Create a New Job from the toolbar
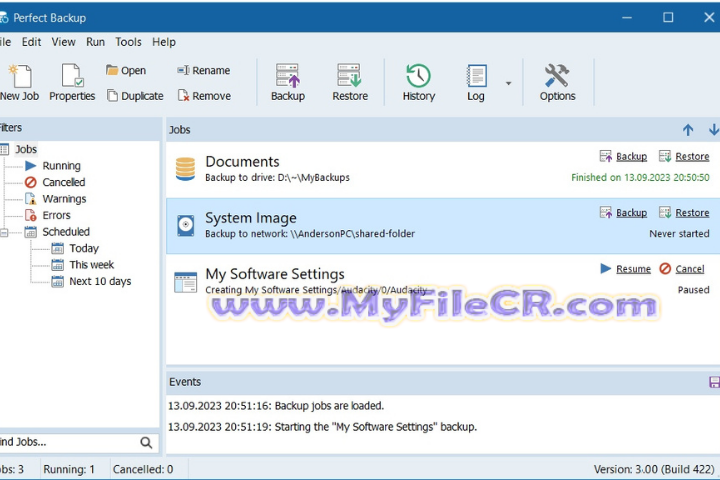 [19, 82]
